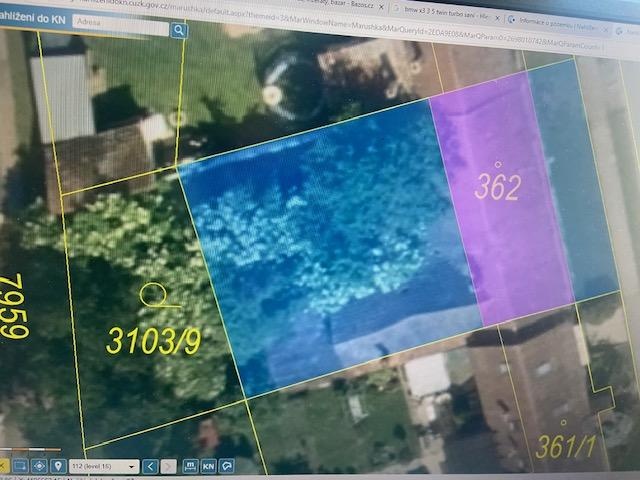
Task: Go to the previous map view arrow
Action: tap(149, 466)
